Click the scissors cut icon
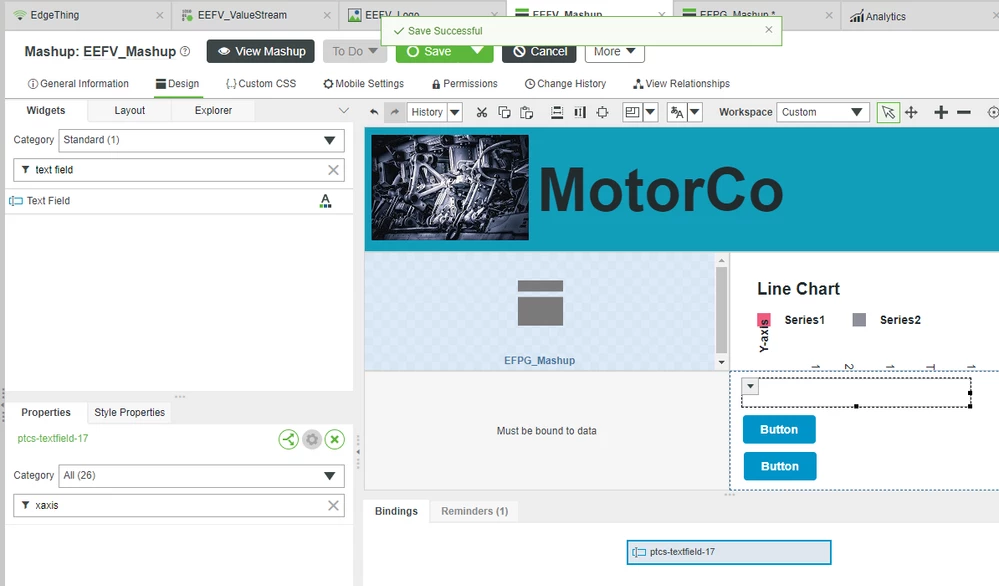The width and height of the screenshot is (999, 586). click(482, 113)
